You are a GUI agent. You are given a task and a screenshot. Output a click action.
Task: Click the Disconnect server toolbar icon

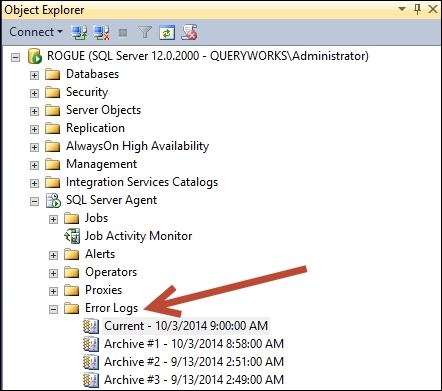[x=102, y=32]
